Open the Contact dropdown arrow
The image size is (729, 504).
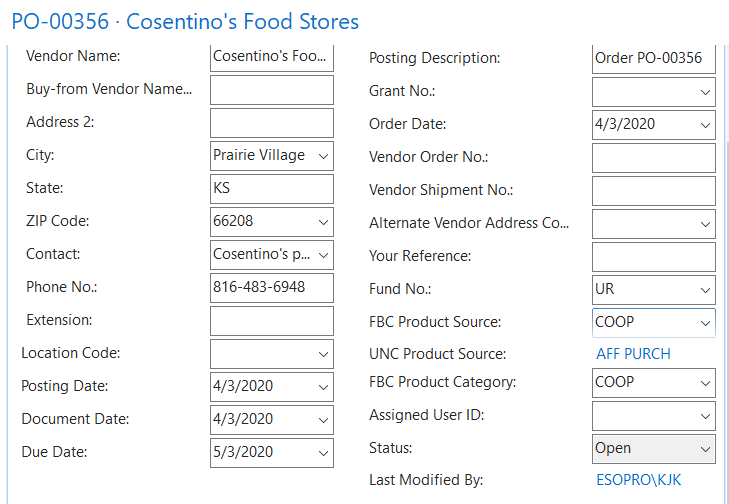(323, 255)
